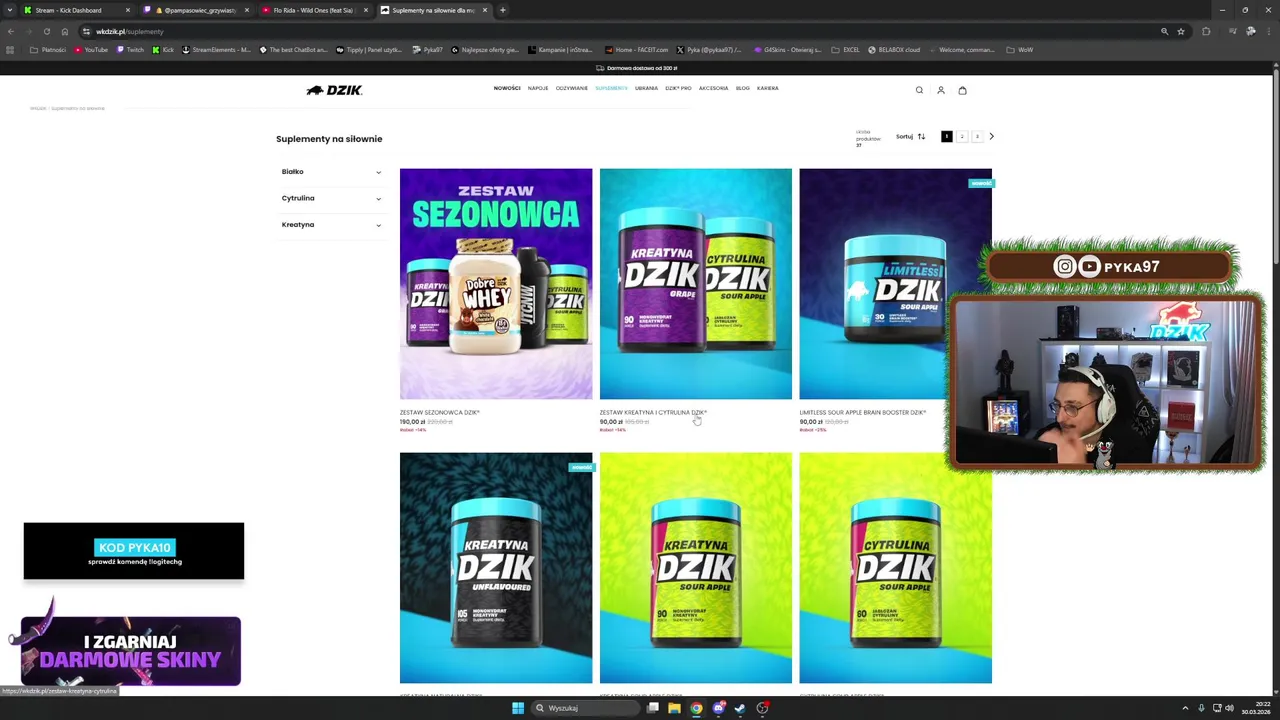
Task: Open the Zestaw Sezonowca DZIK product link
Action: coord(439,412)
